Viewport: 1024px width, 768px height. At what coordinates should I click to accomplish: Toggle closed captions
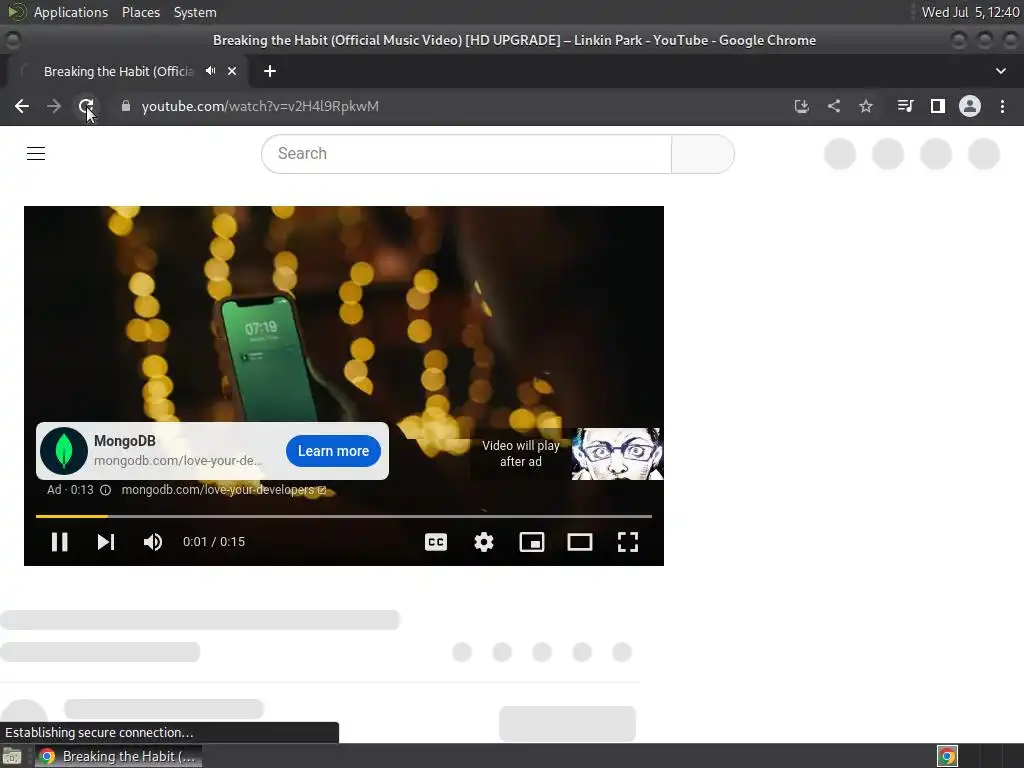coord(436,542)
